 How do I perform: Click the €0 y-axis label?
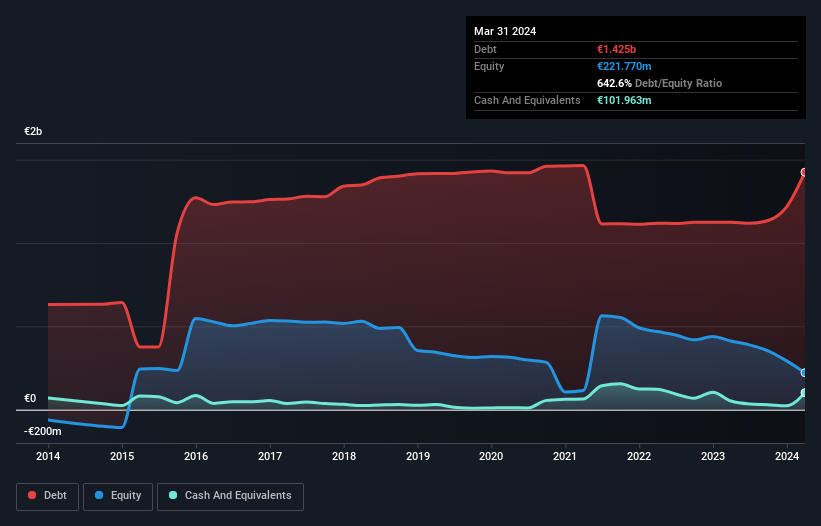pyautogui.click(x=30, y=398)
